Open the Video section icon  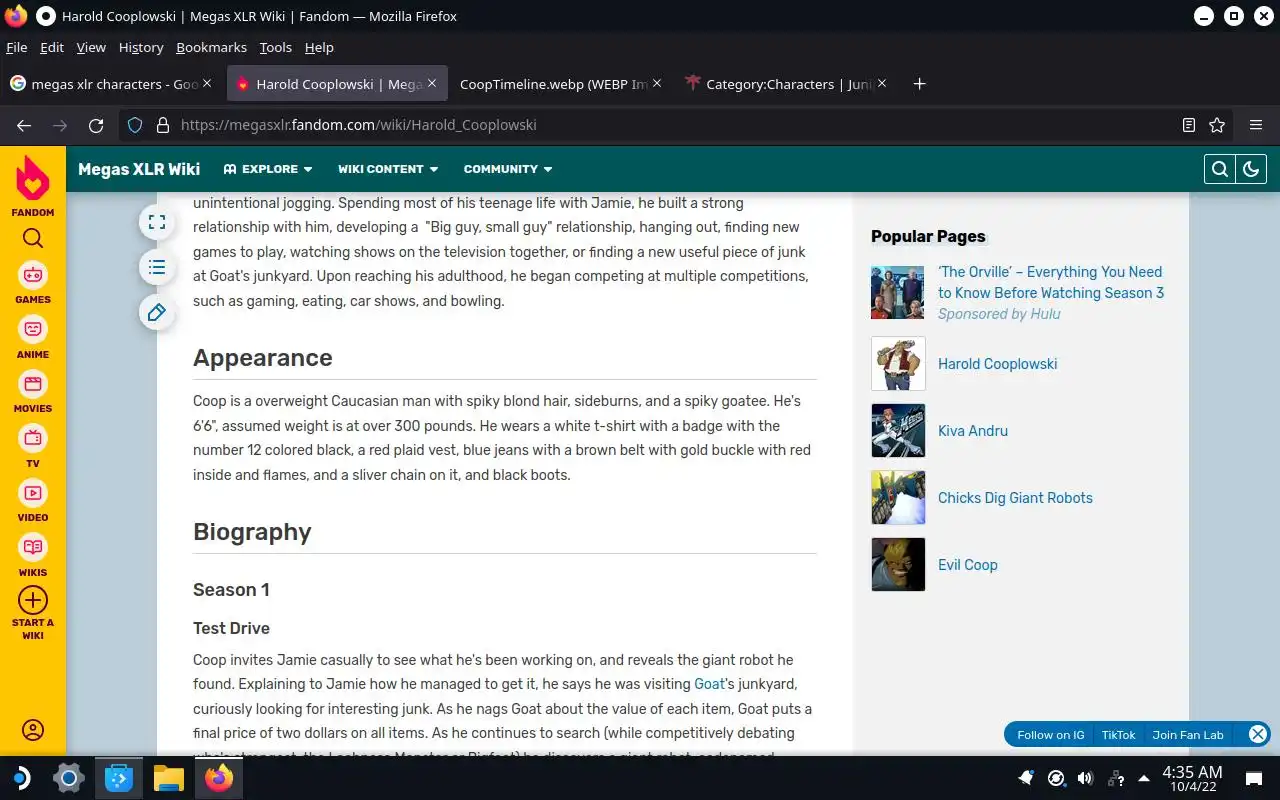(33, 493)
